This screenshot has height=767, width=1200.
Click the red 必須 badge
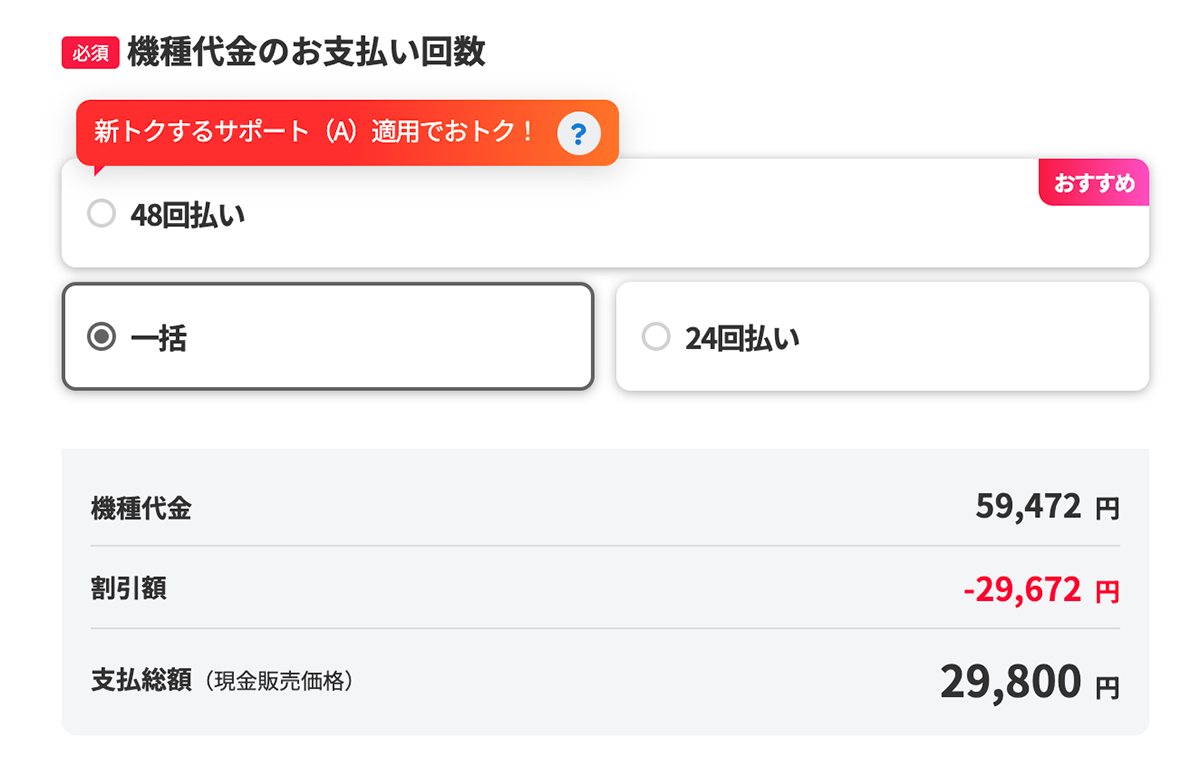coord(91,53)
